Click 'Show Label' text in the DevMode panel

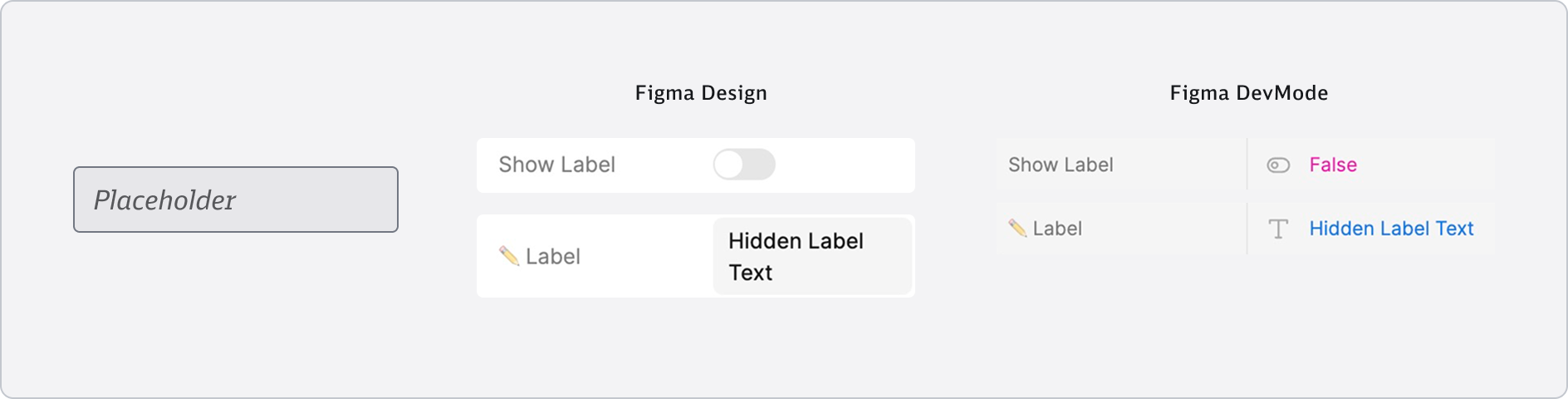click(x=1061, y=165)
